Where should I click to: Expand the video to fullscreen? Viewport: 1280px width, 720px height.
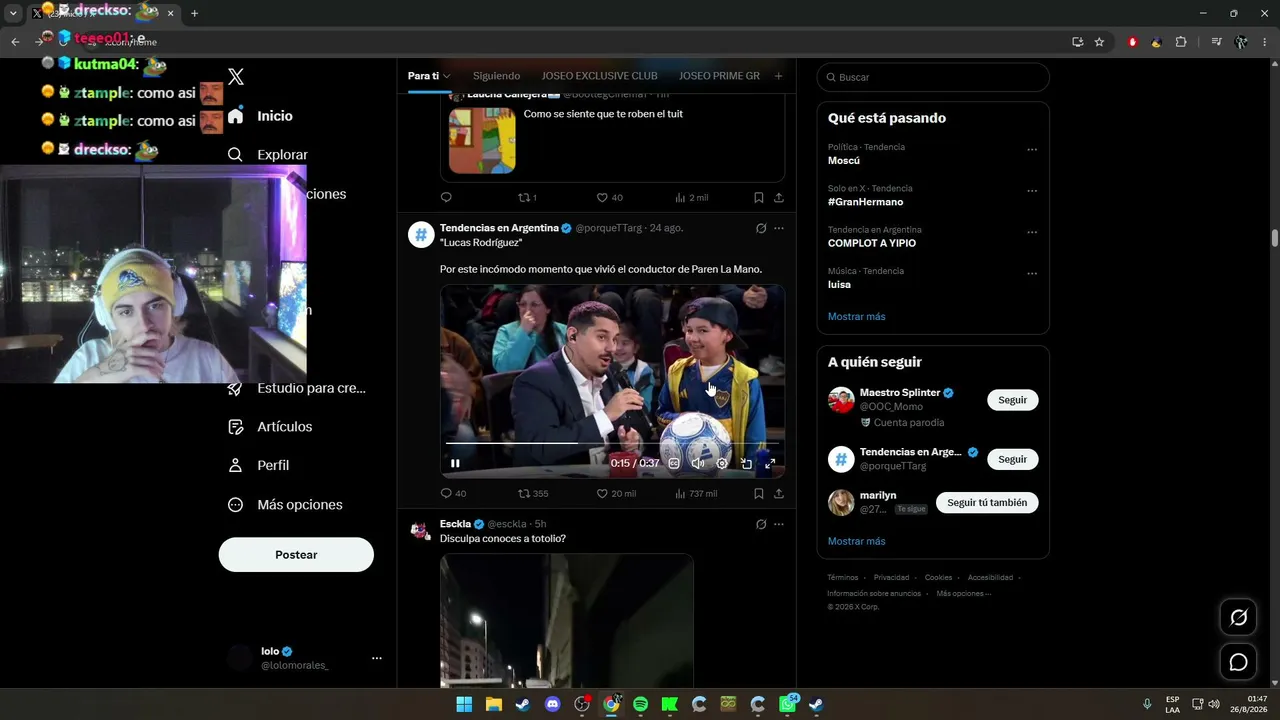pyautogui.click(x=770, y=463)
